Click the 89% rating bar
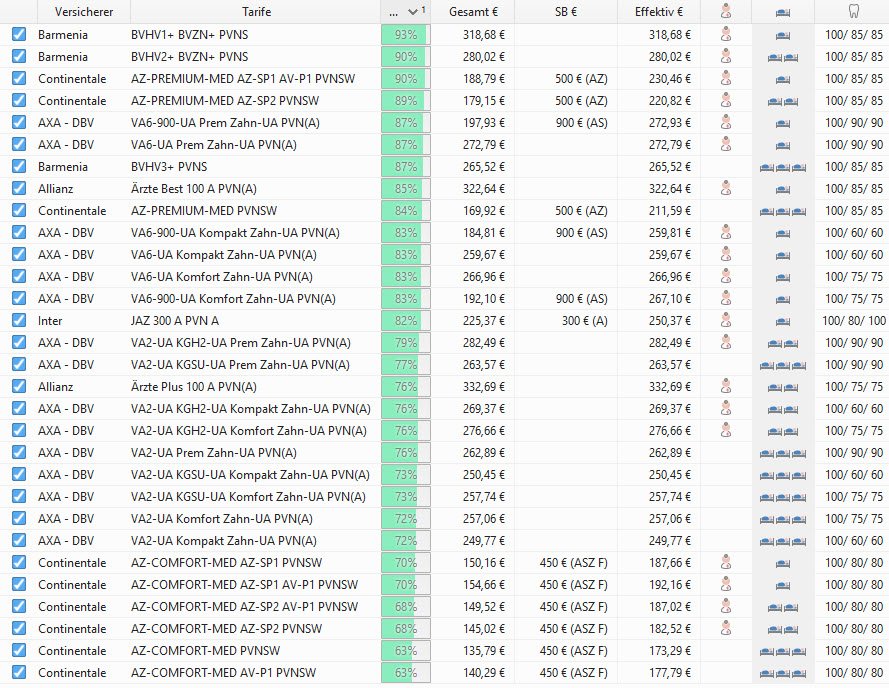The image size is (889, 688). (405, 100)
